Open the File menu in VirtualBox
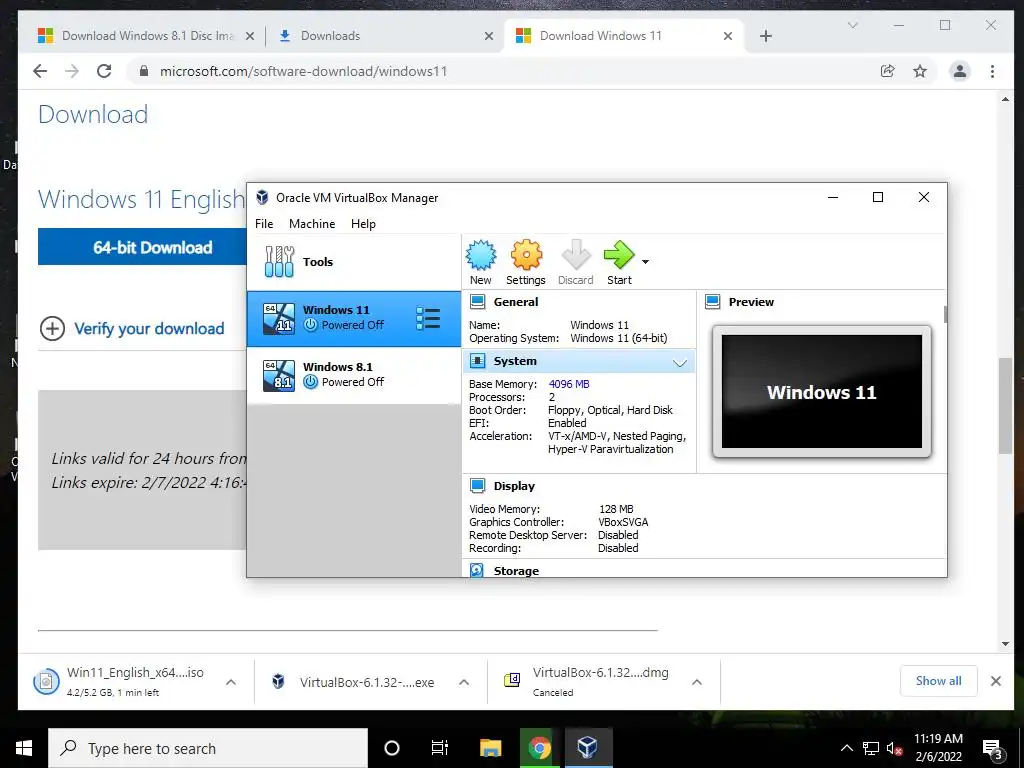Screen dimensions: 1024x768 pyautogui.click(x=264, y=224)
